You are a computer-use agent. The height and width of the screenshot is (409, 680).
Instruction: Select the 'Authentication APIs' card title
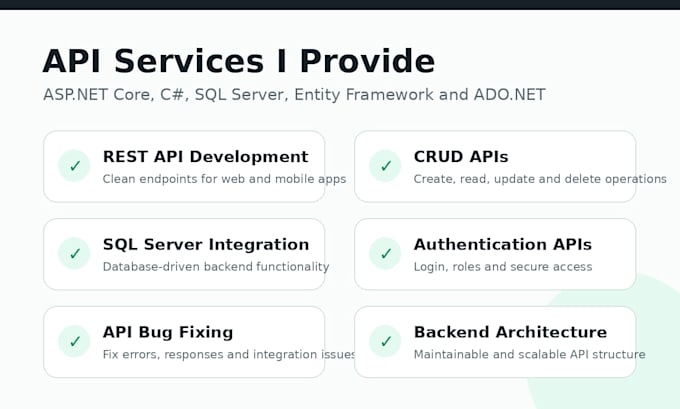tap(503, 245)
